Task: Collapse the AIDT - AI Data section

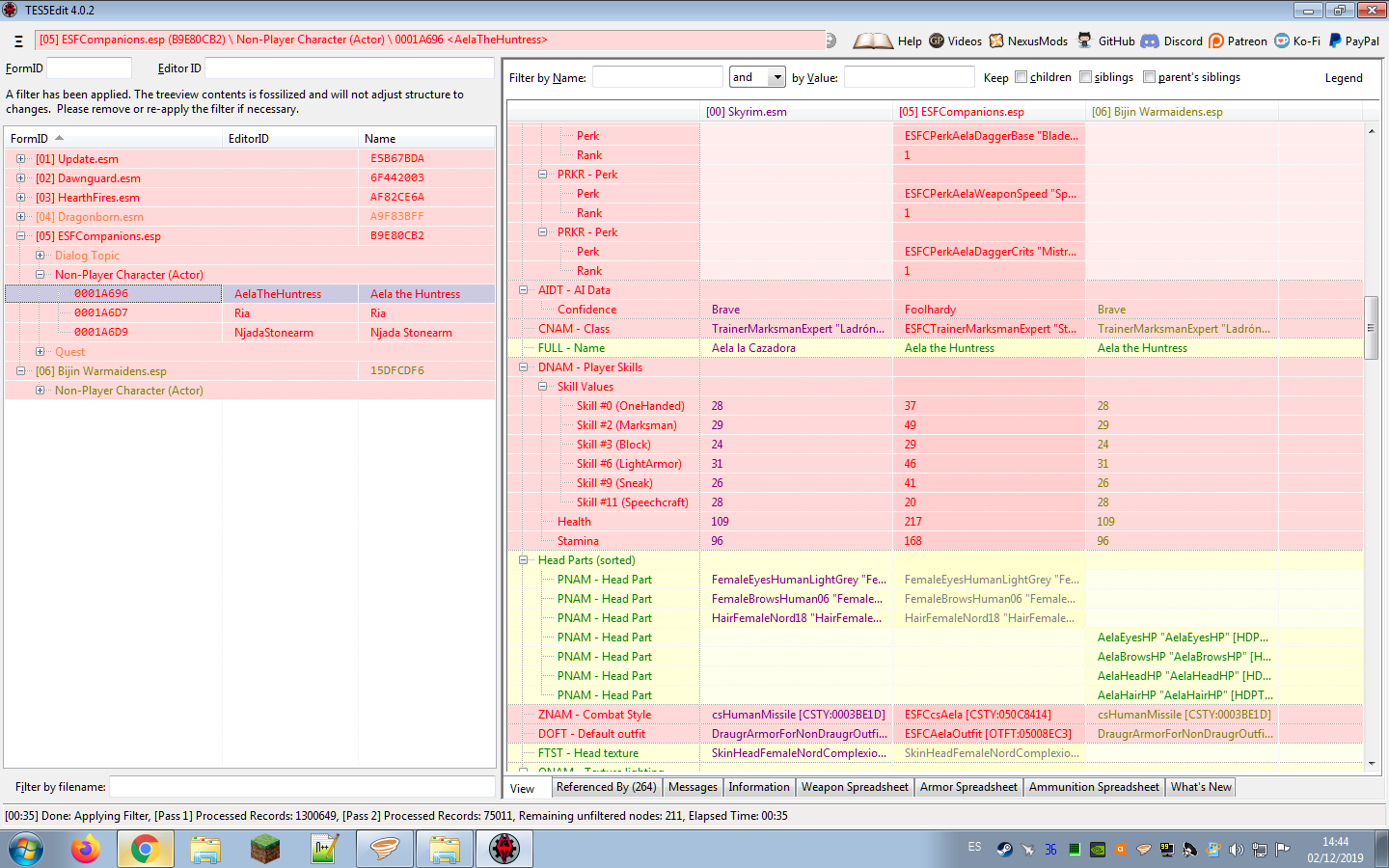Action: tap(524, 290)
